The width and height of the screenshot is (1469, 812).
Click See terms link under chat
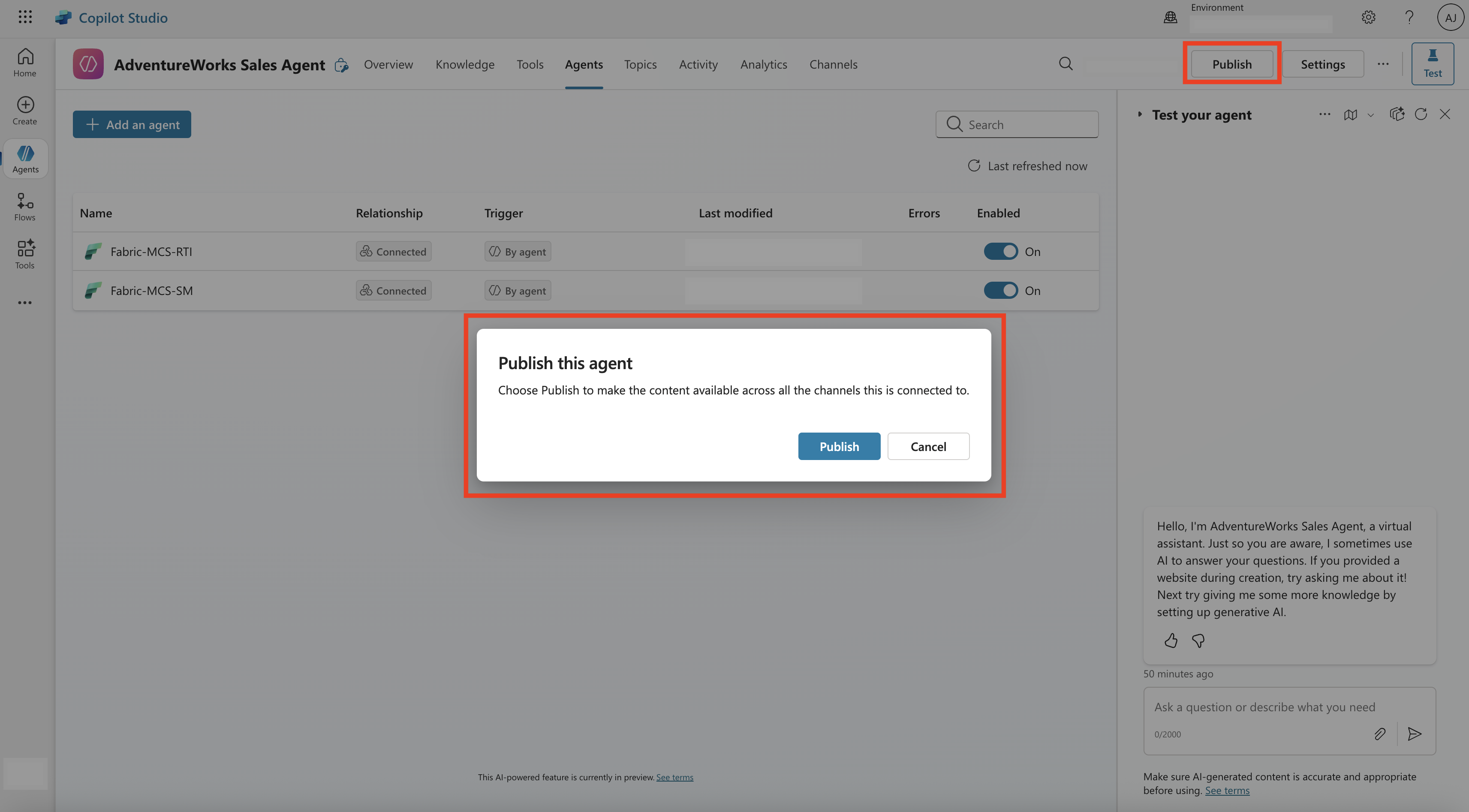[x=1227, y=790]
